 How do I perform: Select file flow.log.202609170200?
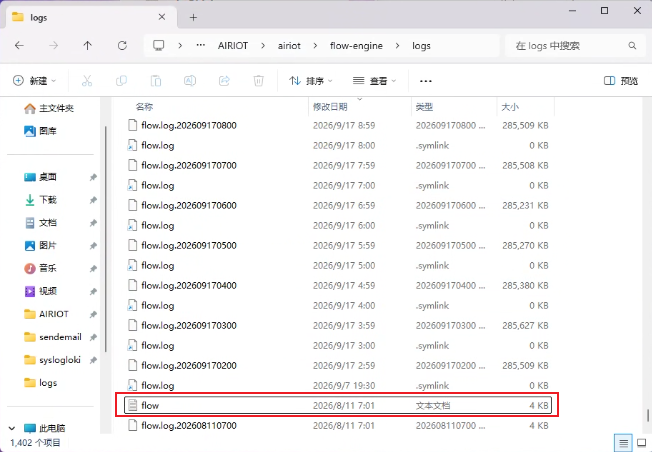click(x=338, y=366)
